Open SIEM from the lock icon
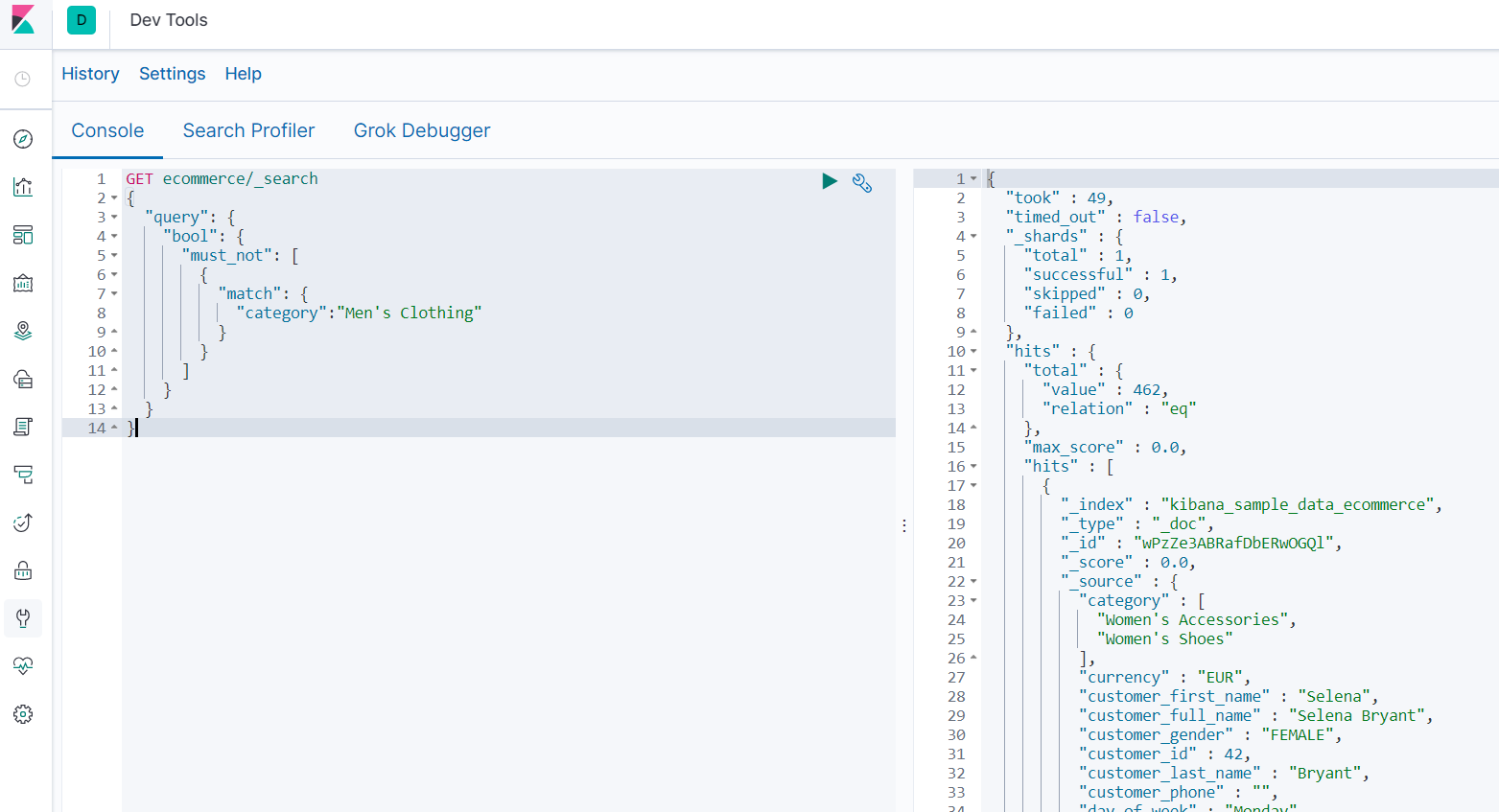The width and height of the screenshot is (1499, 812). click(23, 570)
